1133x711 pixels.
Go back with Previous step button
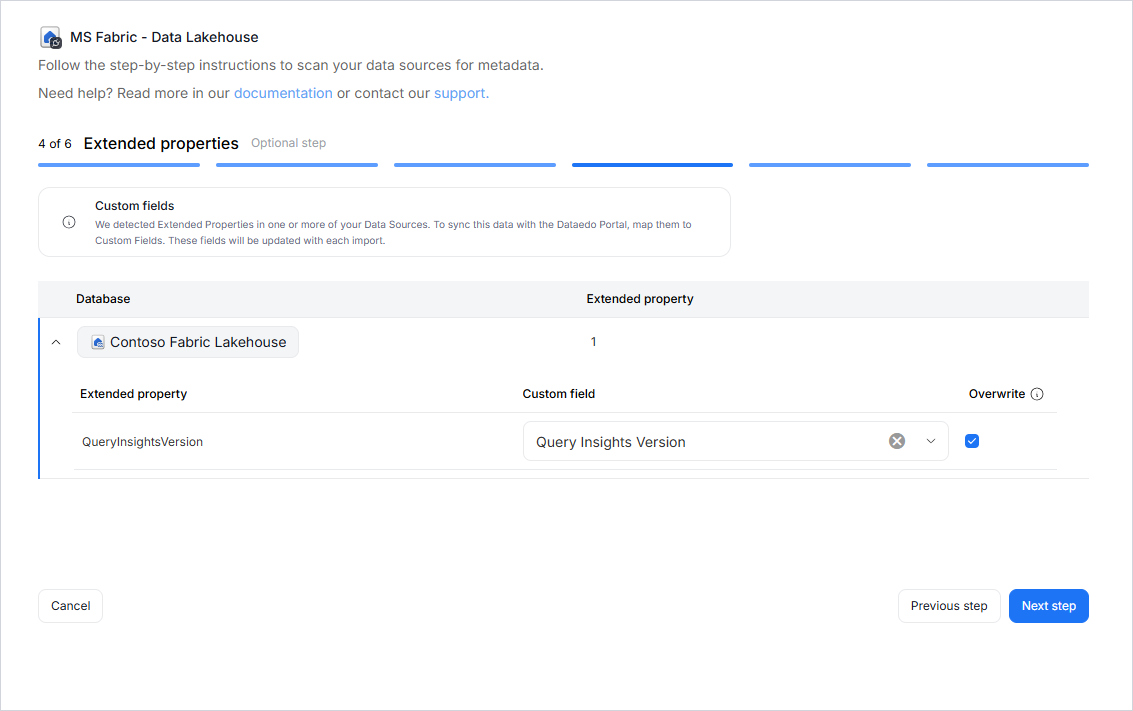coord(949,606)
